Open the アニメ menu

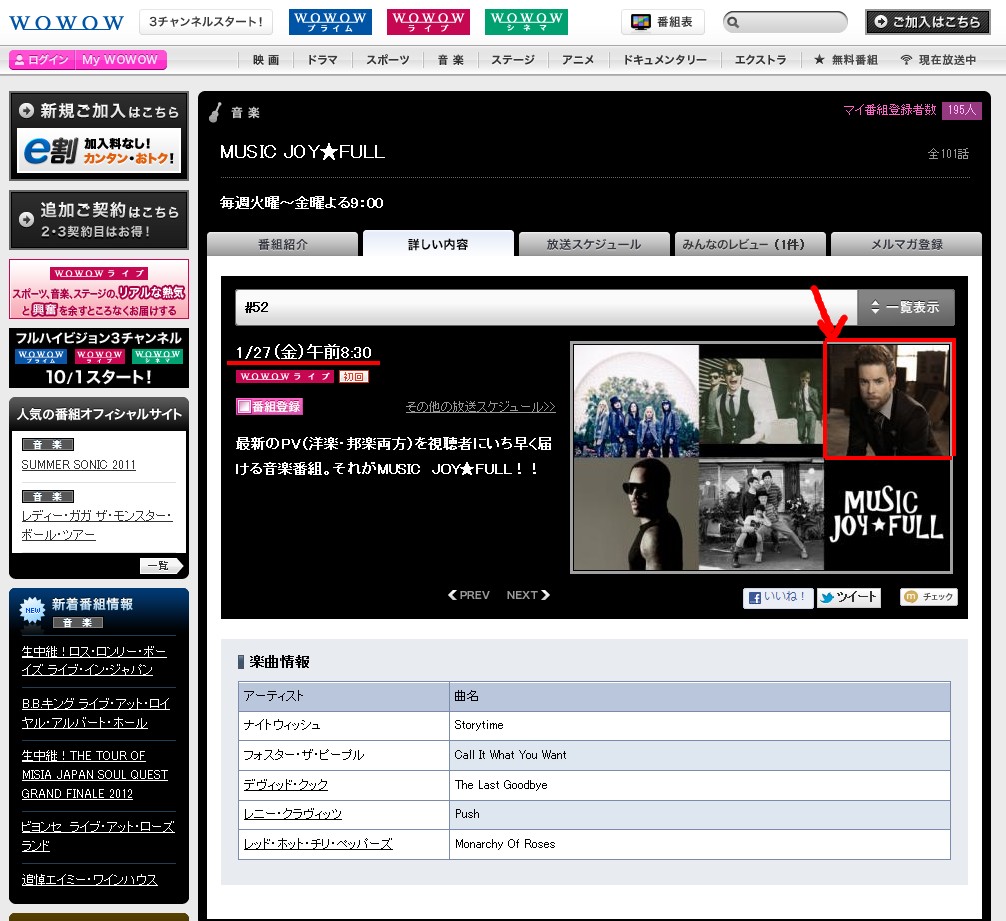578,60
